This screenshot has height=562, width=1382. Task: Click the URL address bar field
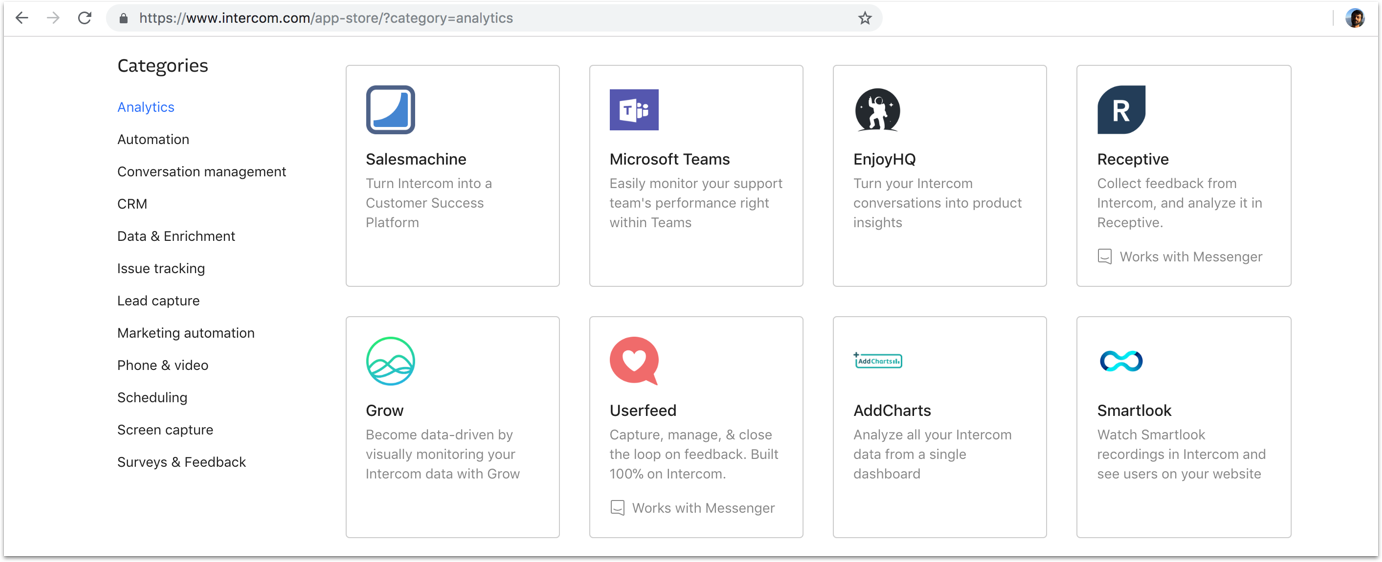[x=495, y=18]
